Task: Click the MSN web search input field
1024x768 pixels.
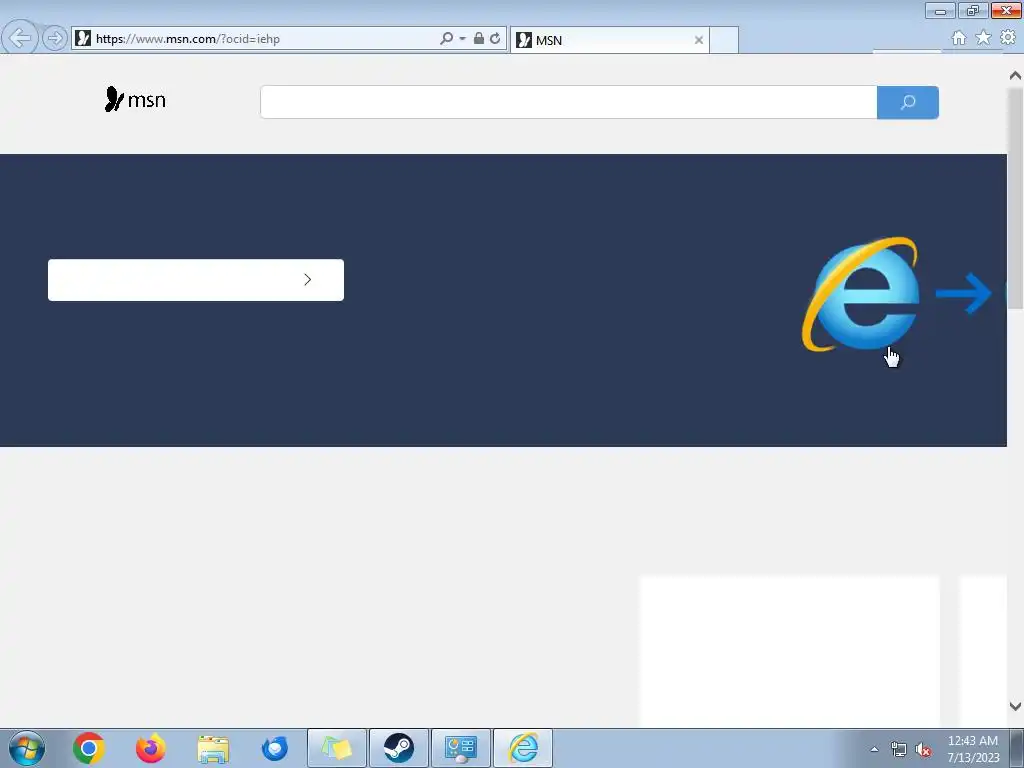Action: coord(568,103)
